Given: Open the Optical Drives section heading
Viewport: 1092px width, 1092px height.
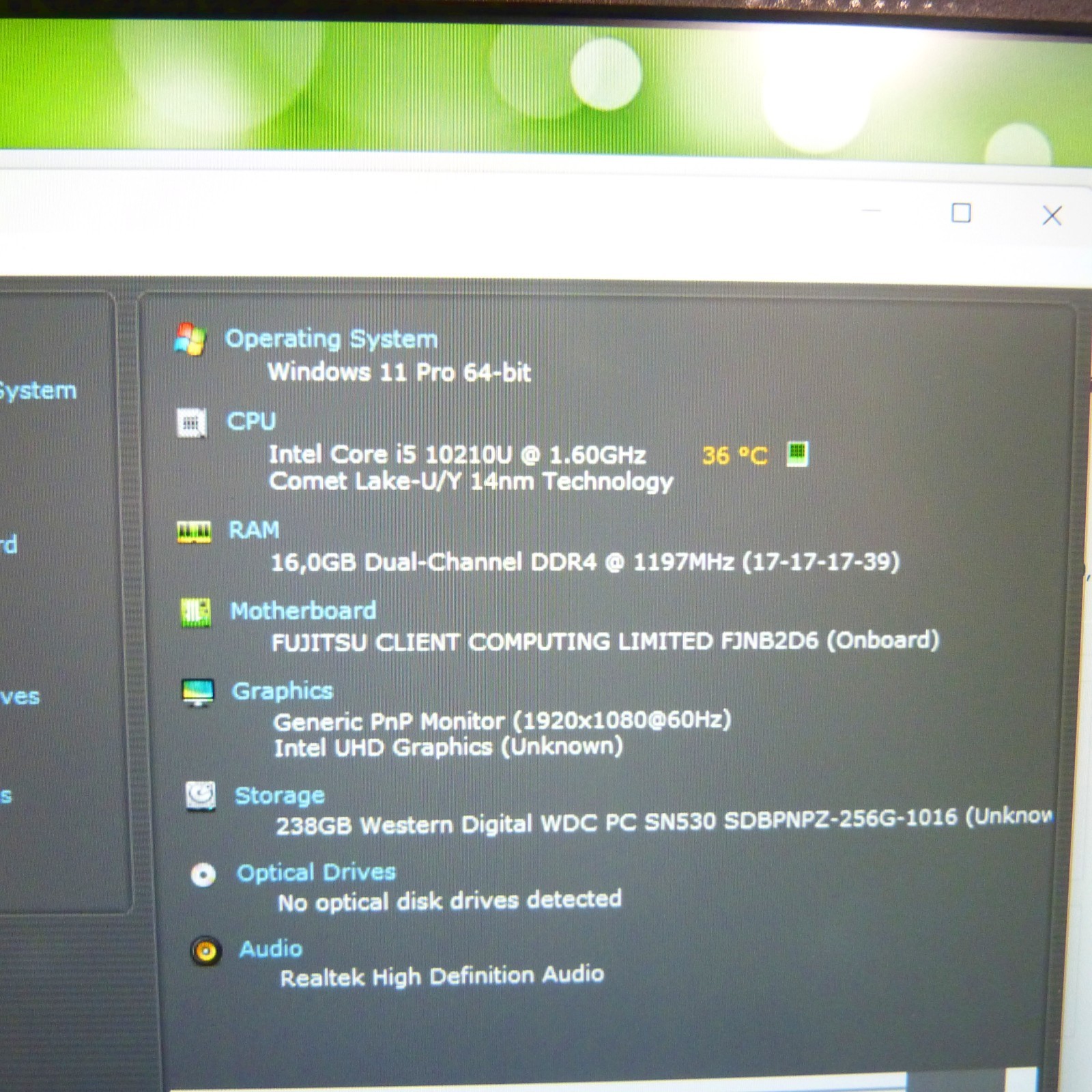Looking at the screenshot, I should click(316, 872).
